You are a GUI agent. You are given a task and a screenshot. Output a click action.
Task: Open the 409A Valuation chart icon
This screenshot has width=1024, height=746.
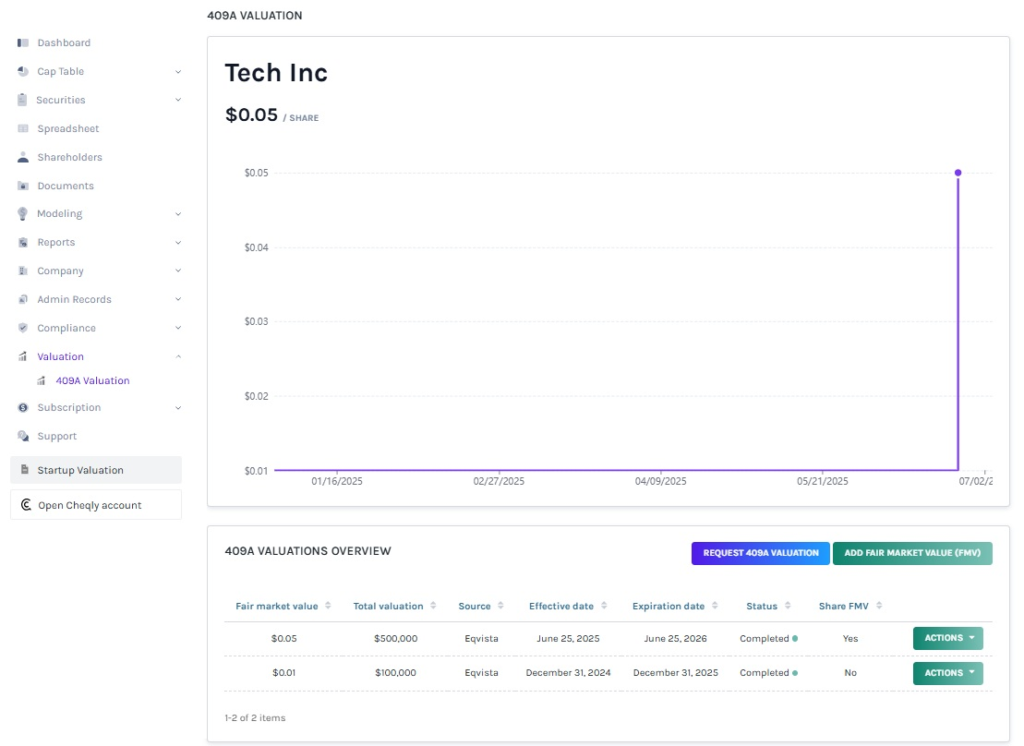point(40,380)
